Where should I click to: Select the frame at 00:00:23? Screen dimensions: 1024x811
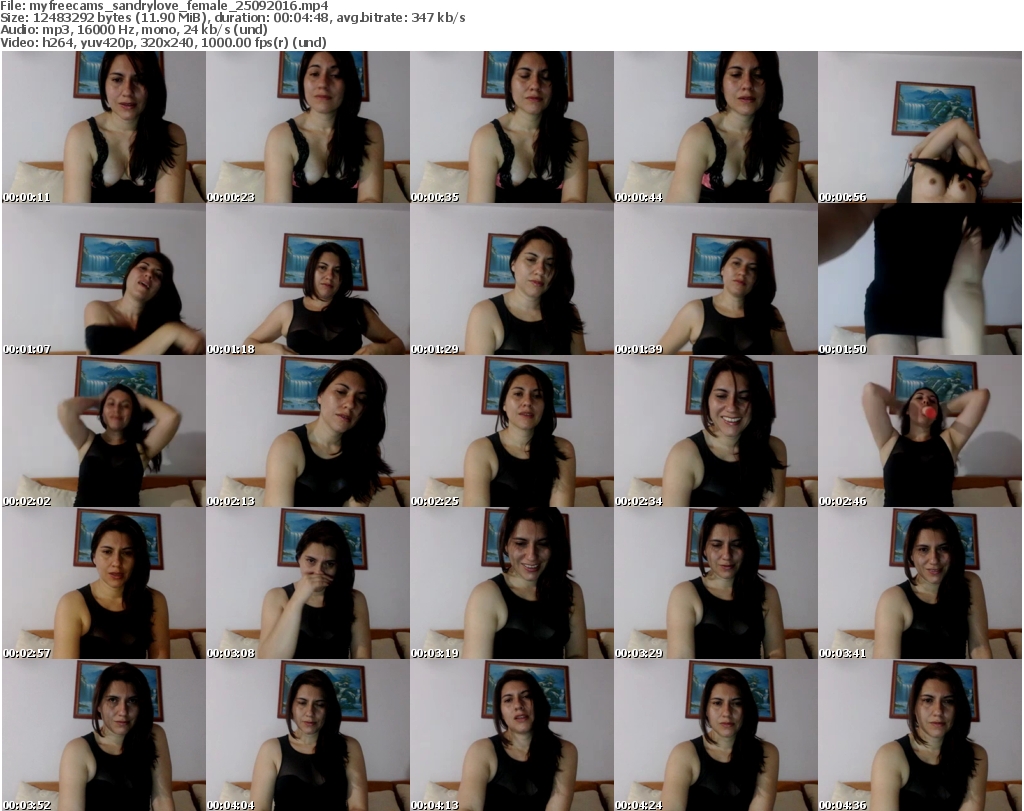click(x=307, y=128)
